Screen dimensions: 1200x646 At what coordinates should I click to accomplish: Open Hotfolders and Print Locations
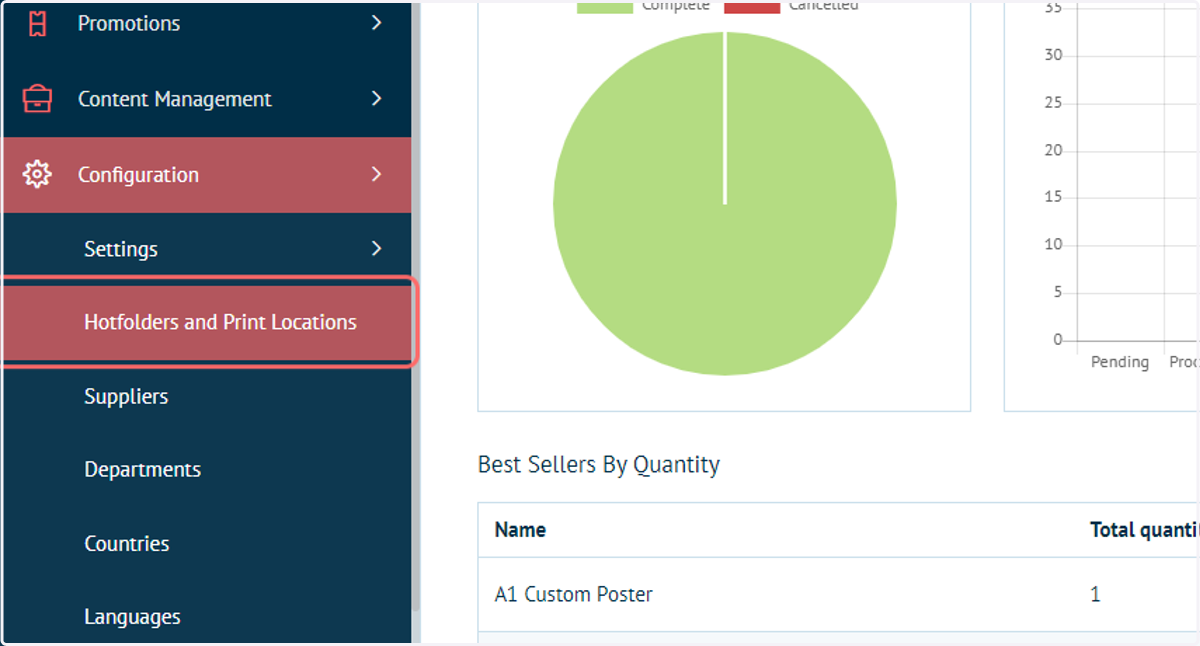coord(207,322)
